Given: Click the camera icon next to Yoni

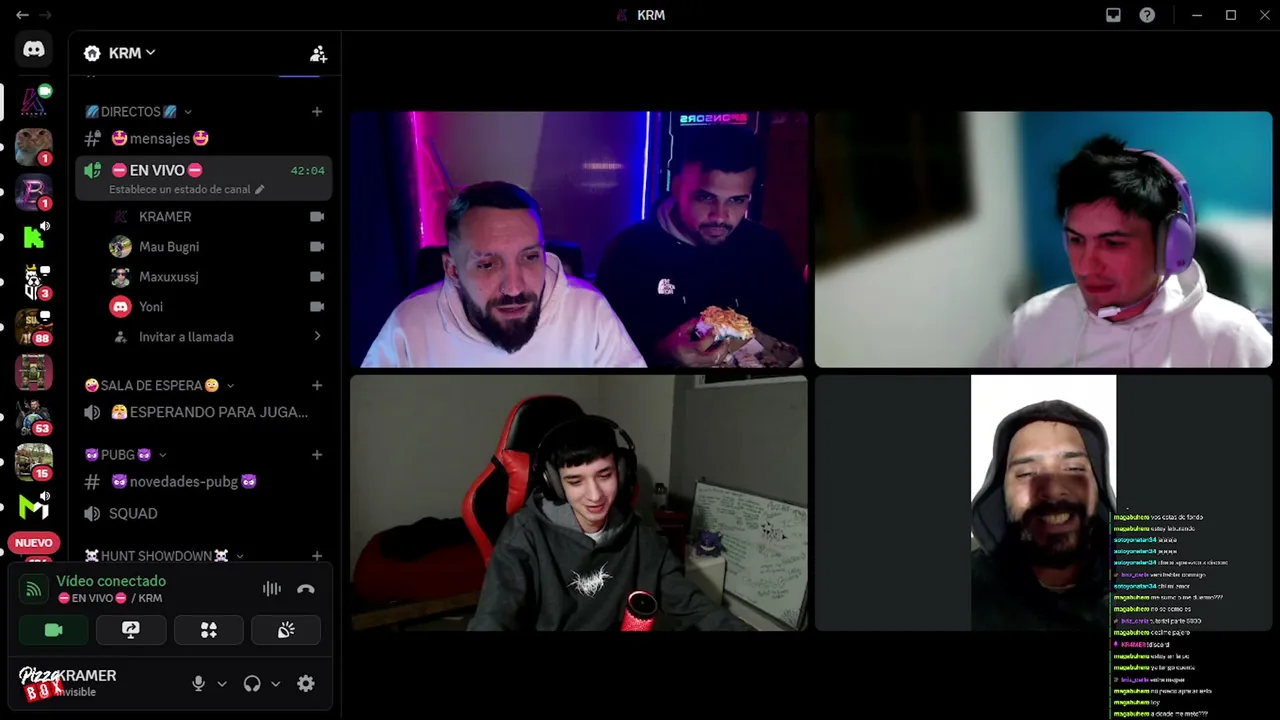Looking at the screenshot, I should (x=317, y=306).
